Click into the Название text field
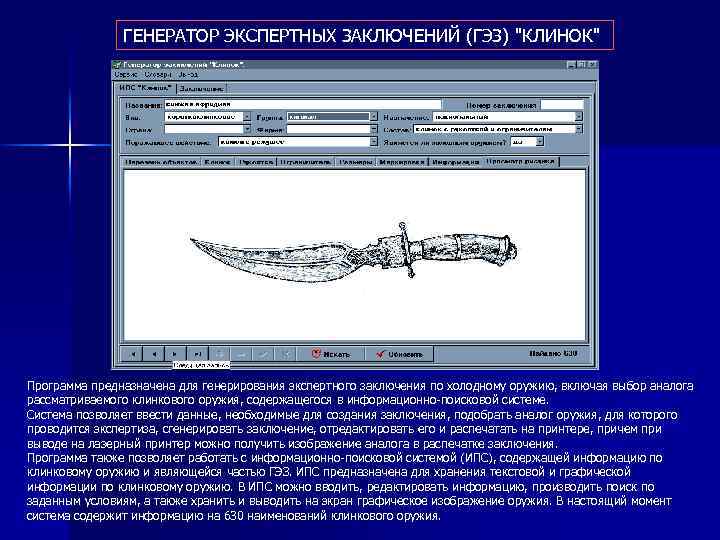The height and width of the screenshot is (540, 720). click(x=303, y=105)
